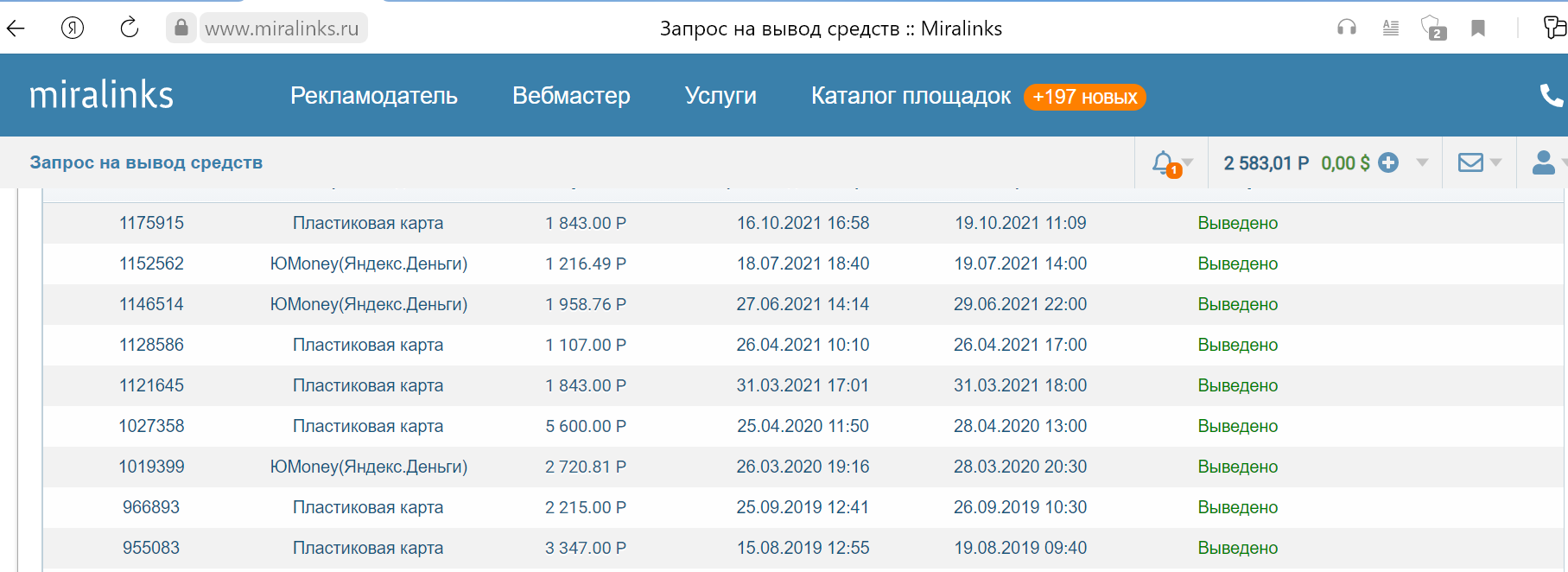Click the miralinks logo
1568x572 pixels.
pyautogui.click(x=101, y=94)
